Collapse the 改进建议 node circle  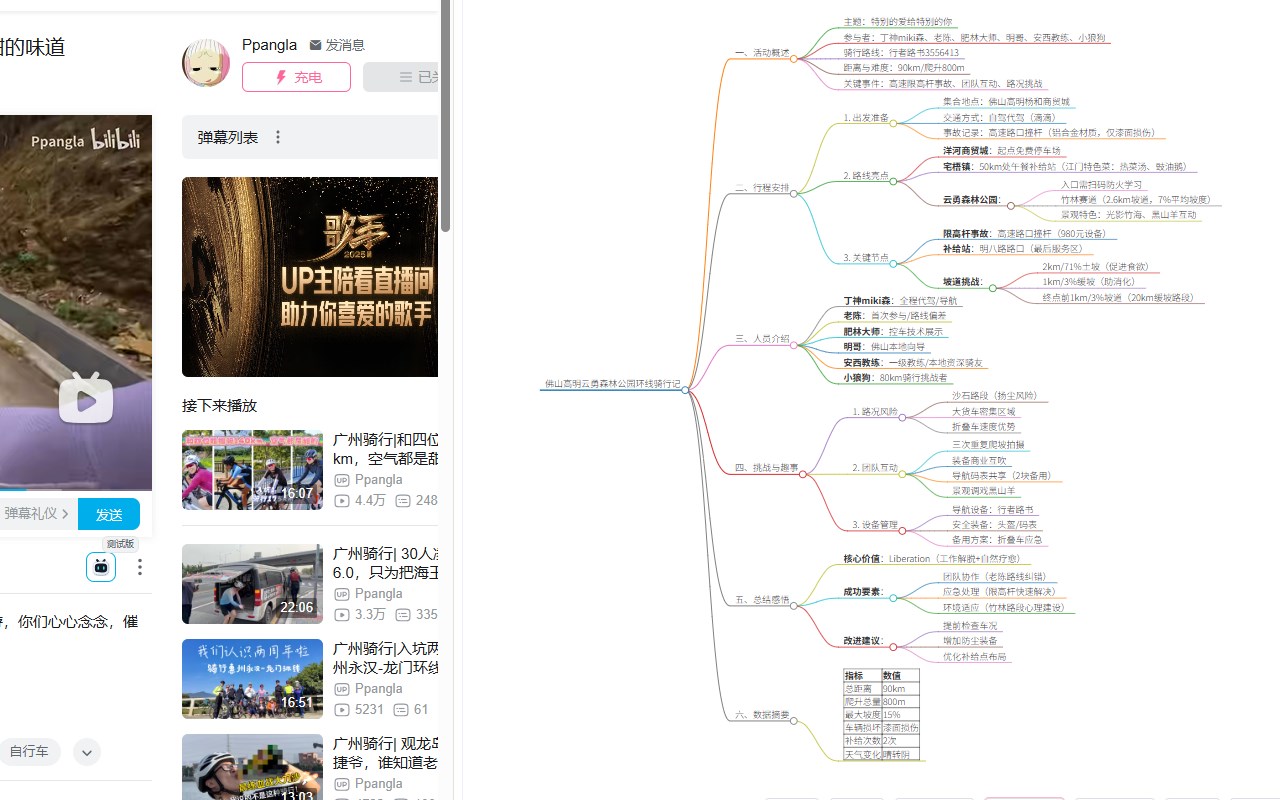893,647
